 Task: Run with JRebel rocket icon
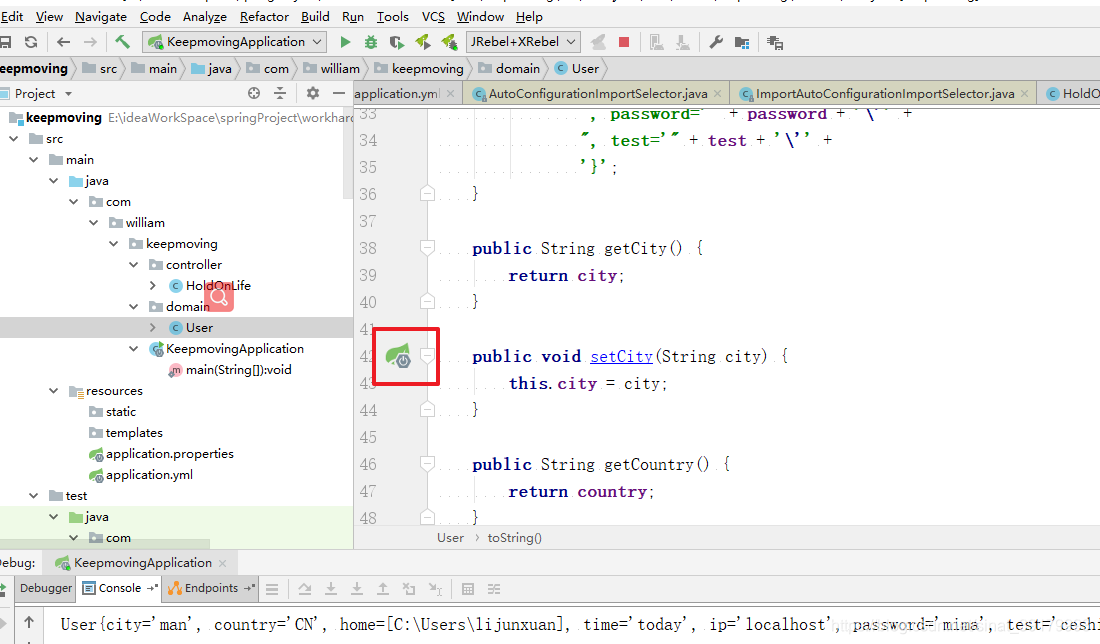423,42
